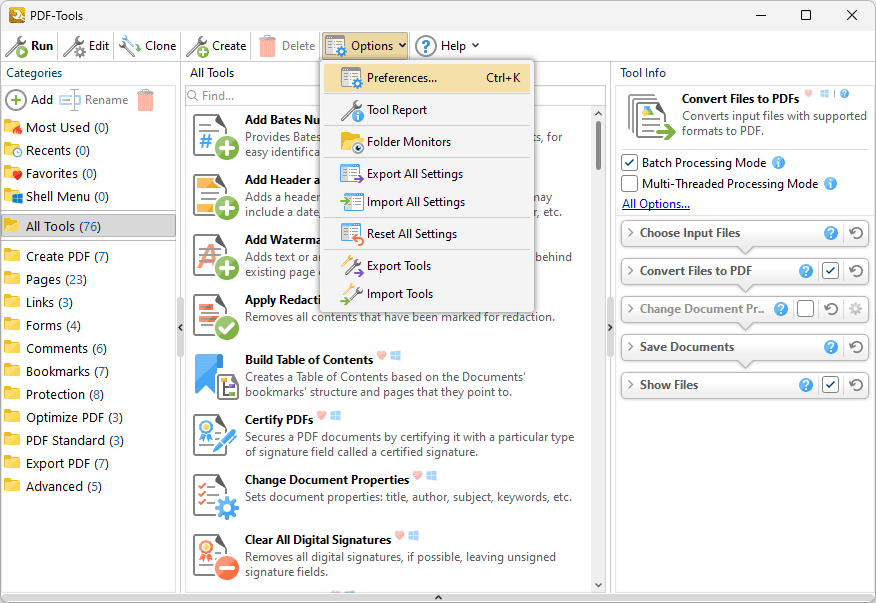876x603 pixels.
Task: Clone the selected tool
Action: [x=148, y=46]
